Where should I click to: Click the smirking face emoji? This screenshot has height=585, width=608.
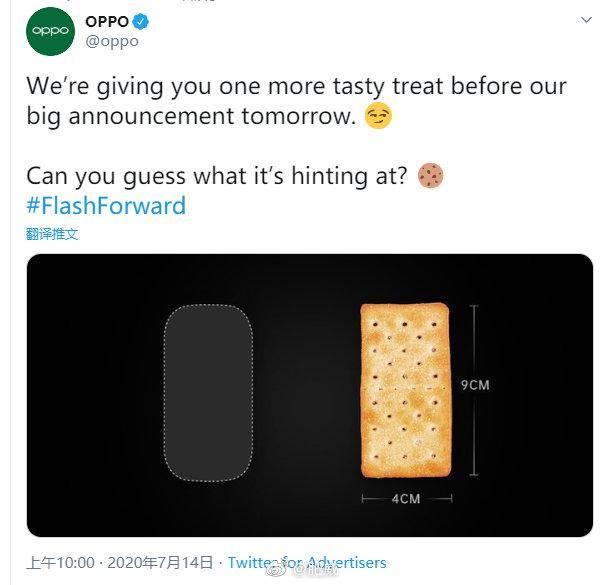pos(378,116)
